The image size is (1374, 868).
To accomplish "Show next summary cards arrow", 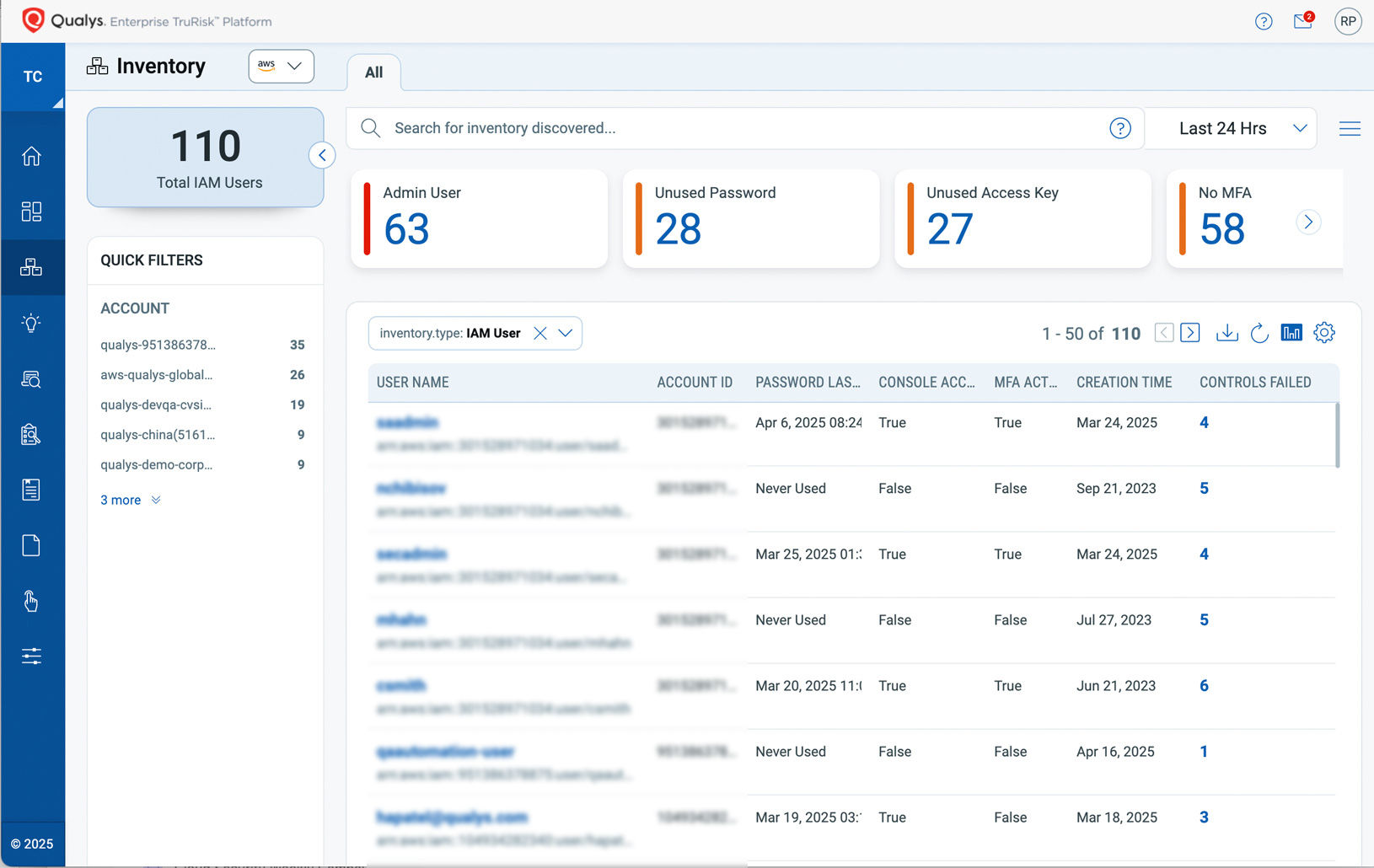I will [1308, 222].
